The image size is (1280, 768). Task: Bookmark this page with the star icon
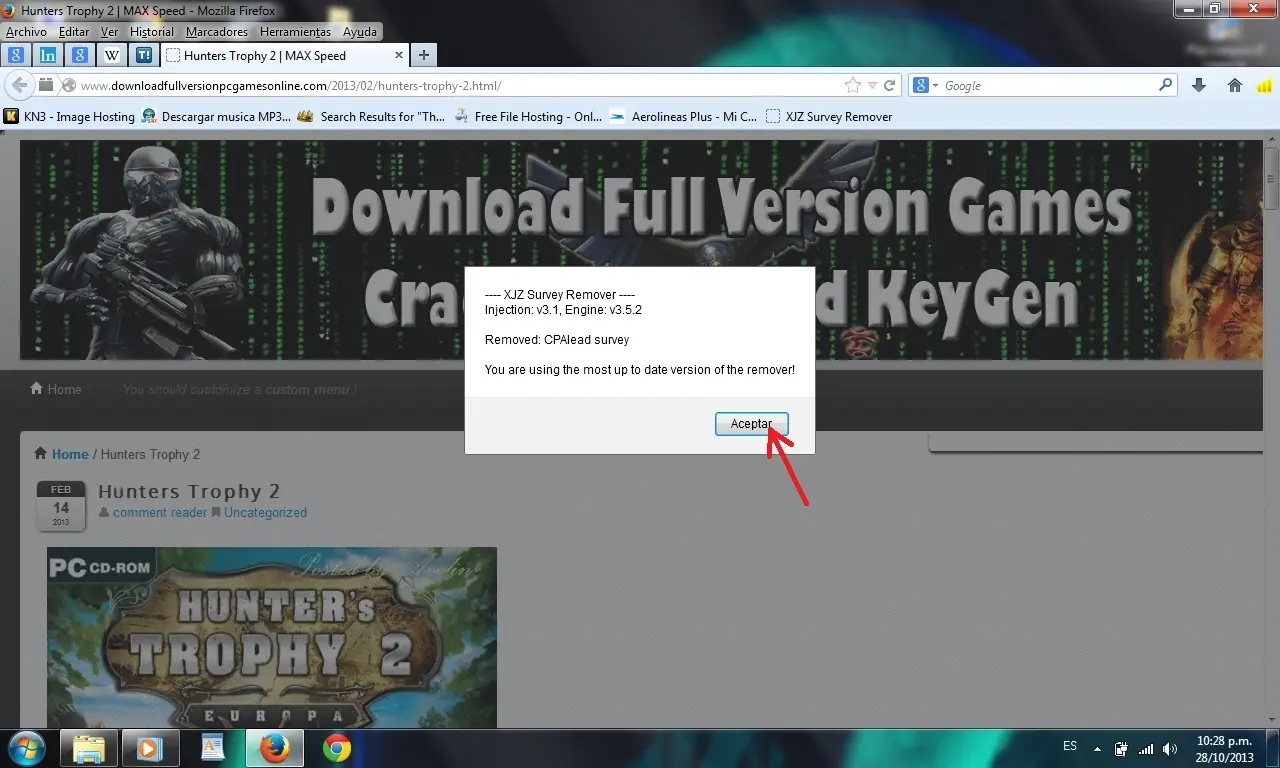[x=853, y=86]
